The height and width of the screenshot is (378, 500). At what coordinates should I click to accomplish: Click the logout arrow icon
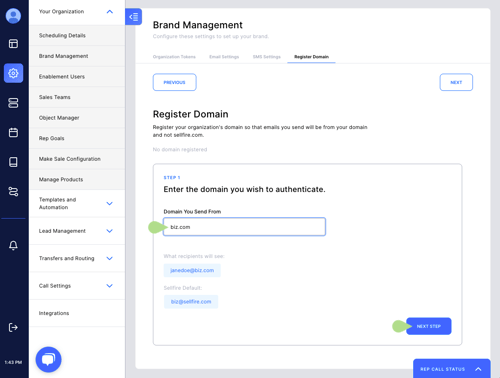[x=13, y=327]
